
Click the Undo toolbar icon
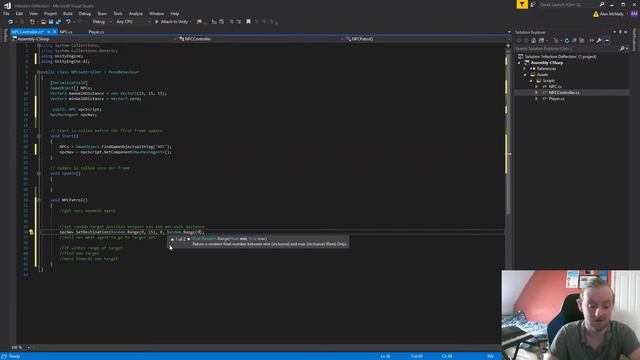68,22
